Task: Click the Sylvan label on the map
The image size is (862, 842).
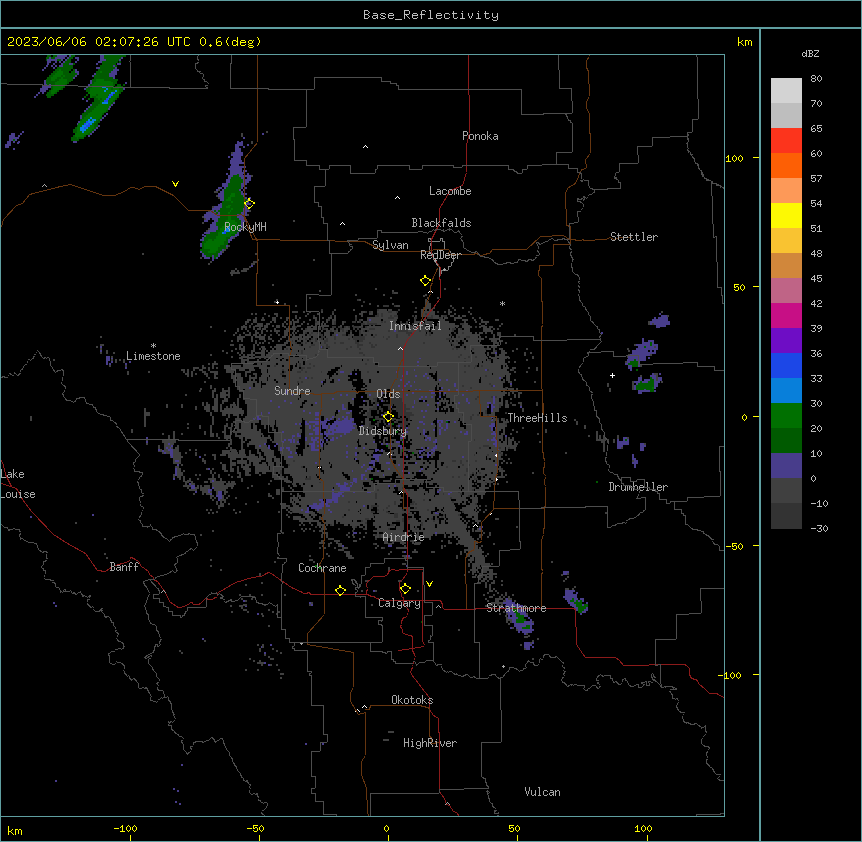Action: pos(390,245)
